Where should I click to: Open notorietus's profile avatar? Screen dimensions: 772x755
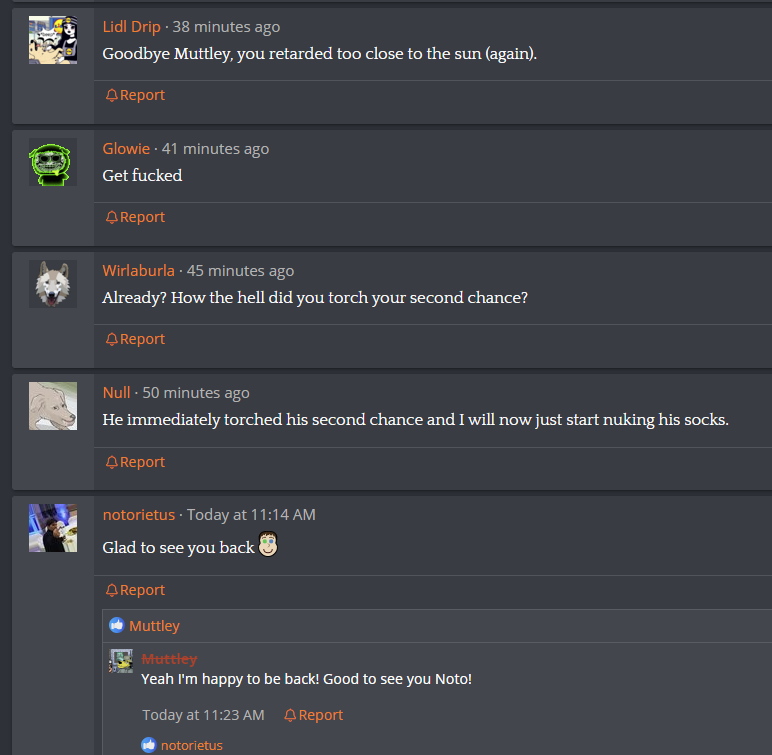coord(53,528)
